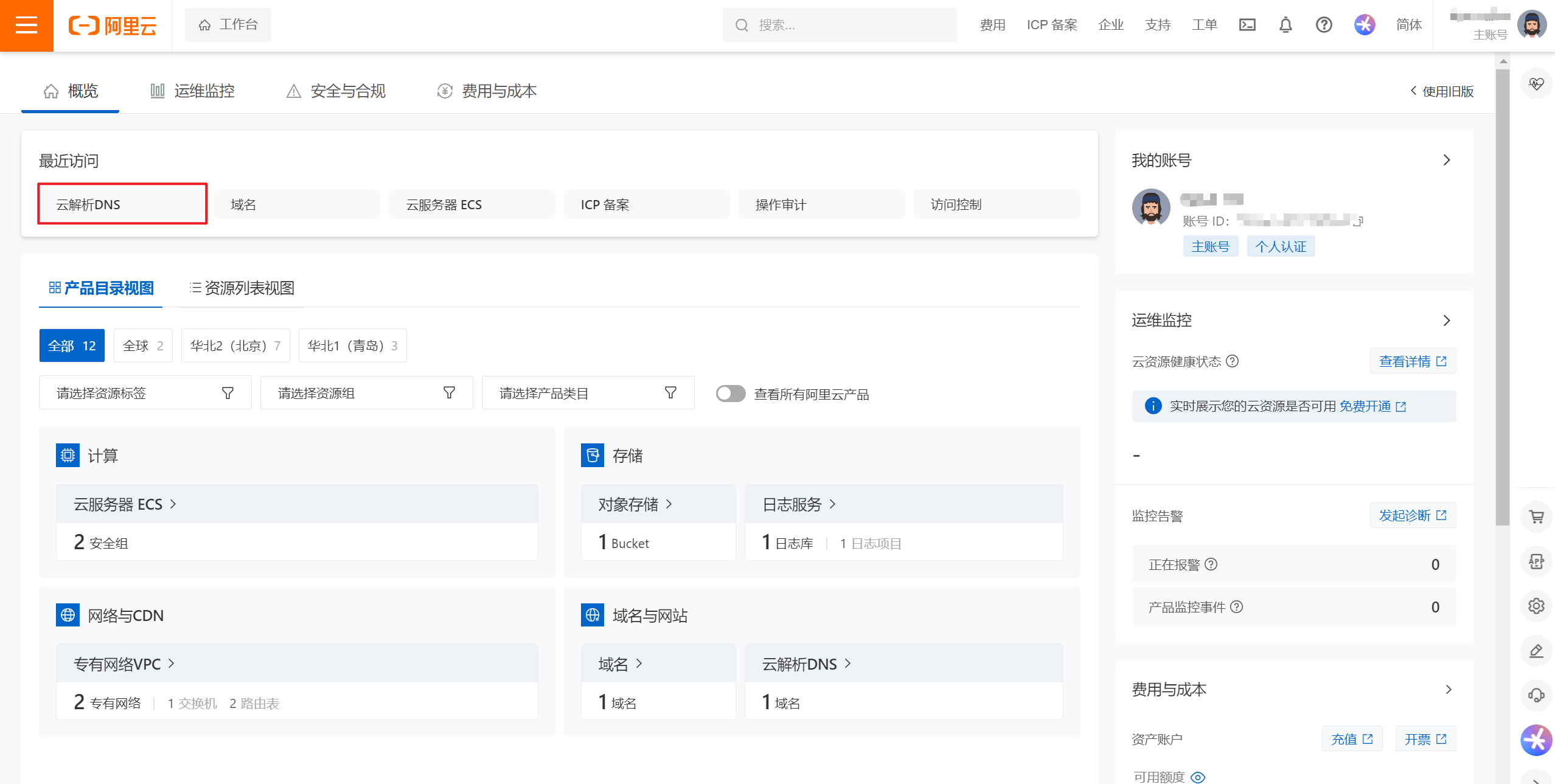
Task: Expand 我的账号 panel arrow
Action: point(1447,160)
